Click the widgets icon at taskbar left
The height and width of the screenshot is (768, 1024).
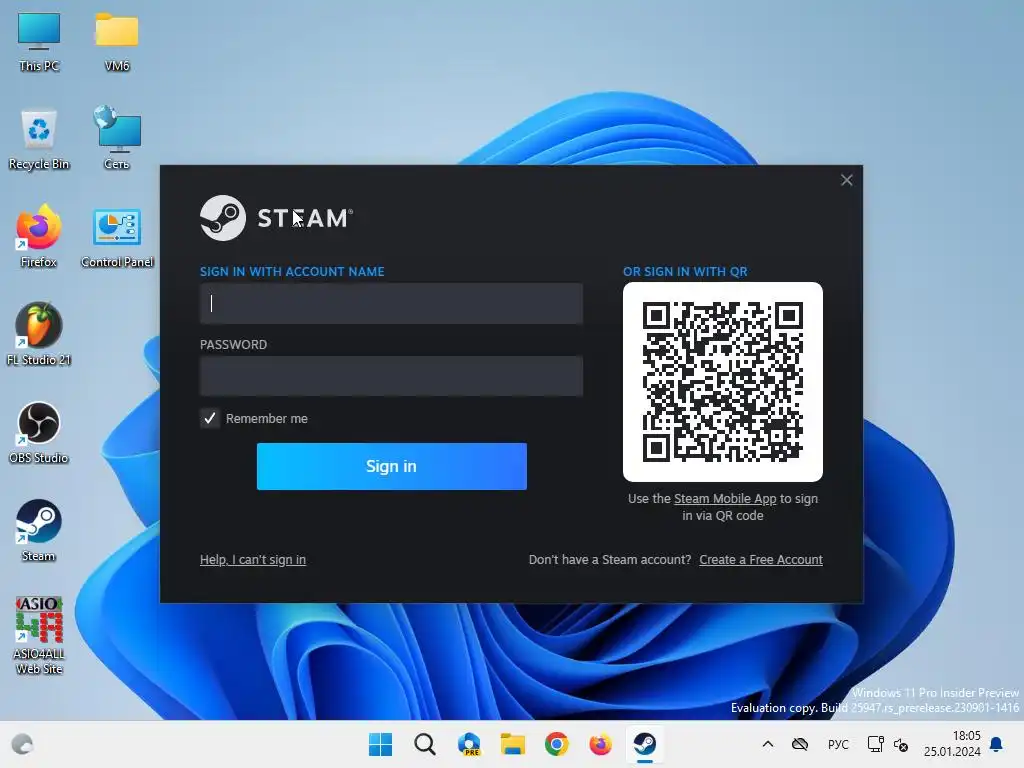point(22,744)
